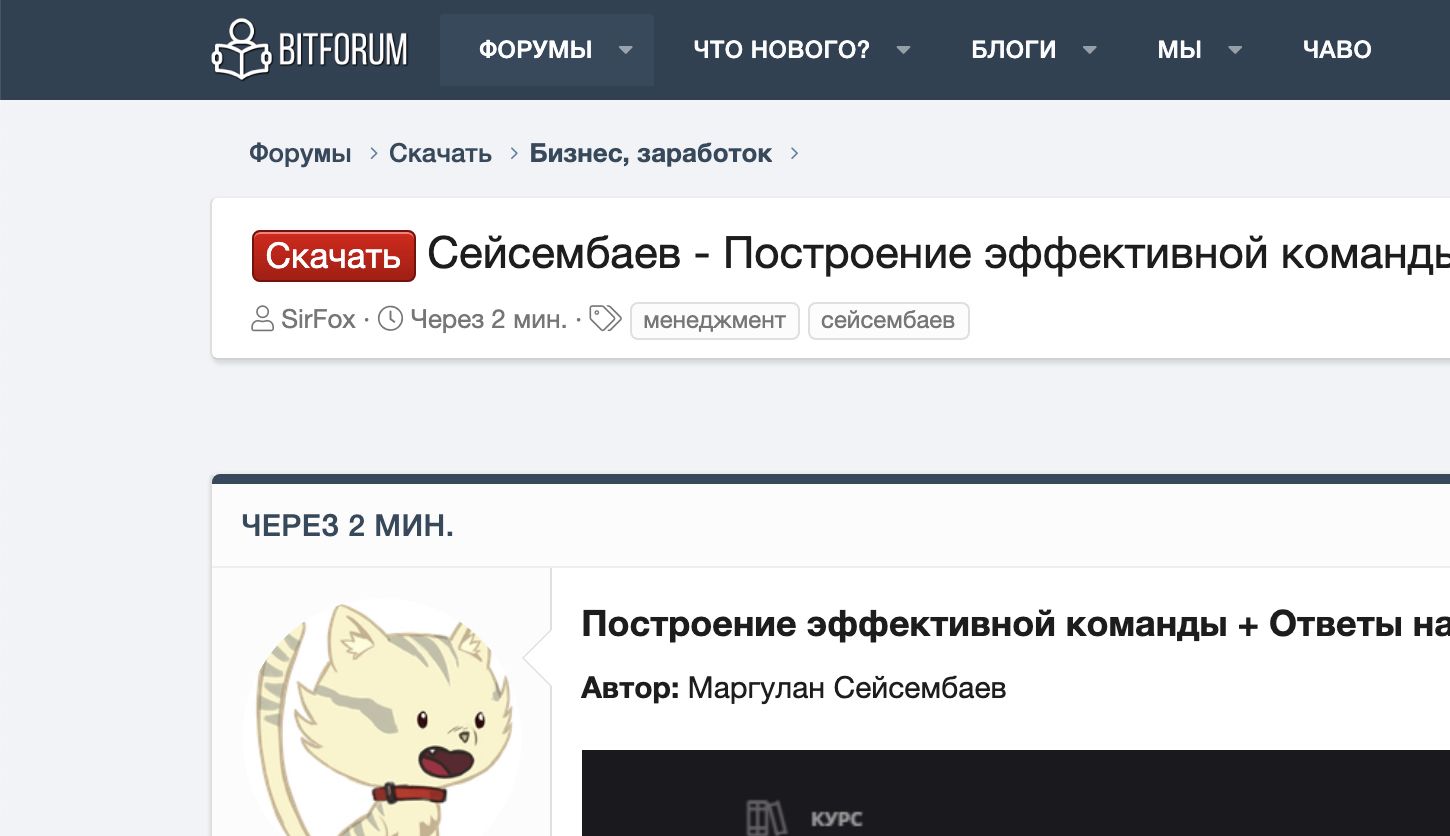Click the red Скачать prefix label

coord(333,256)
